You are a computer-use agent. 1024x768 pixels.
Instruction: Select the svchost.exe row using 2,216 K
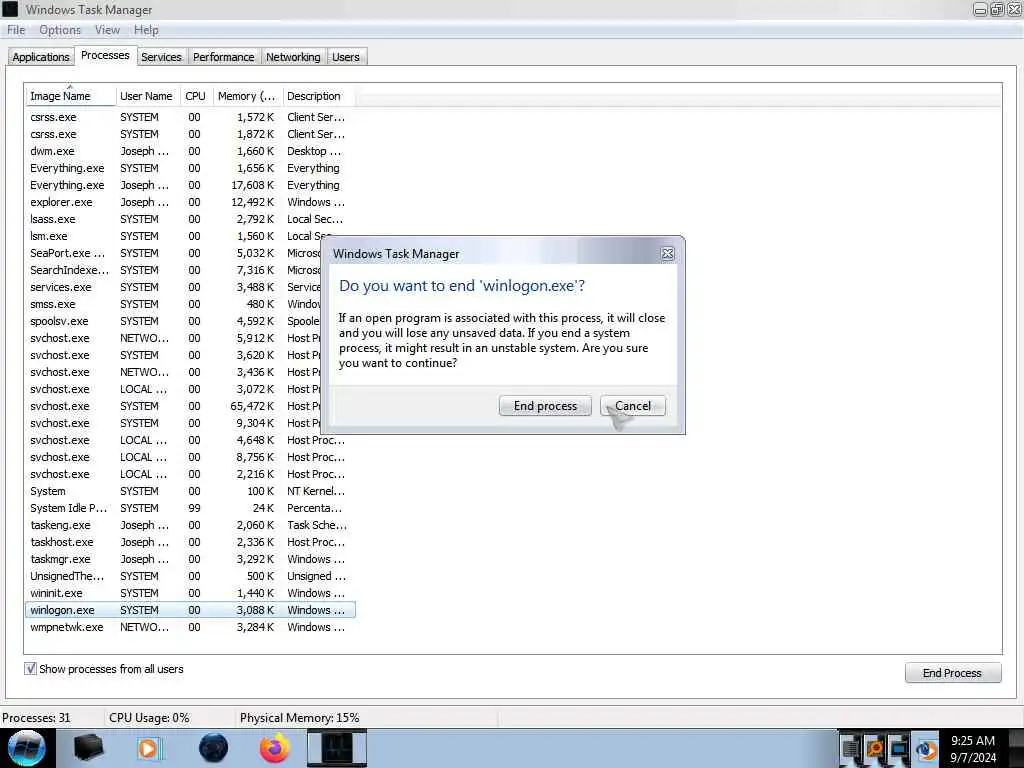190,474
